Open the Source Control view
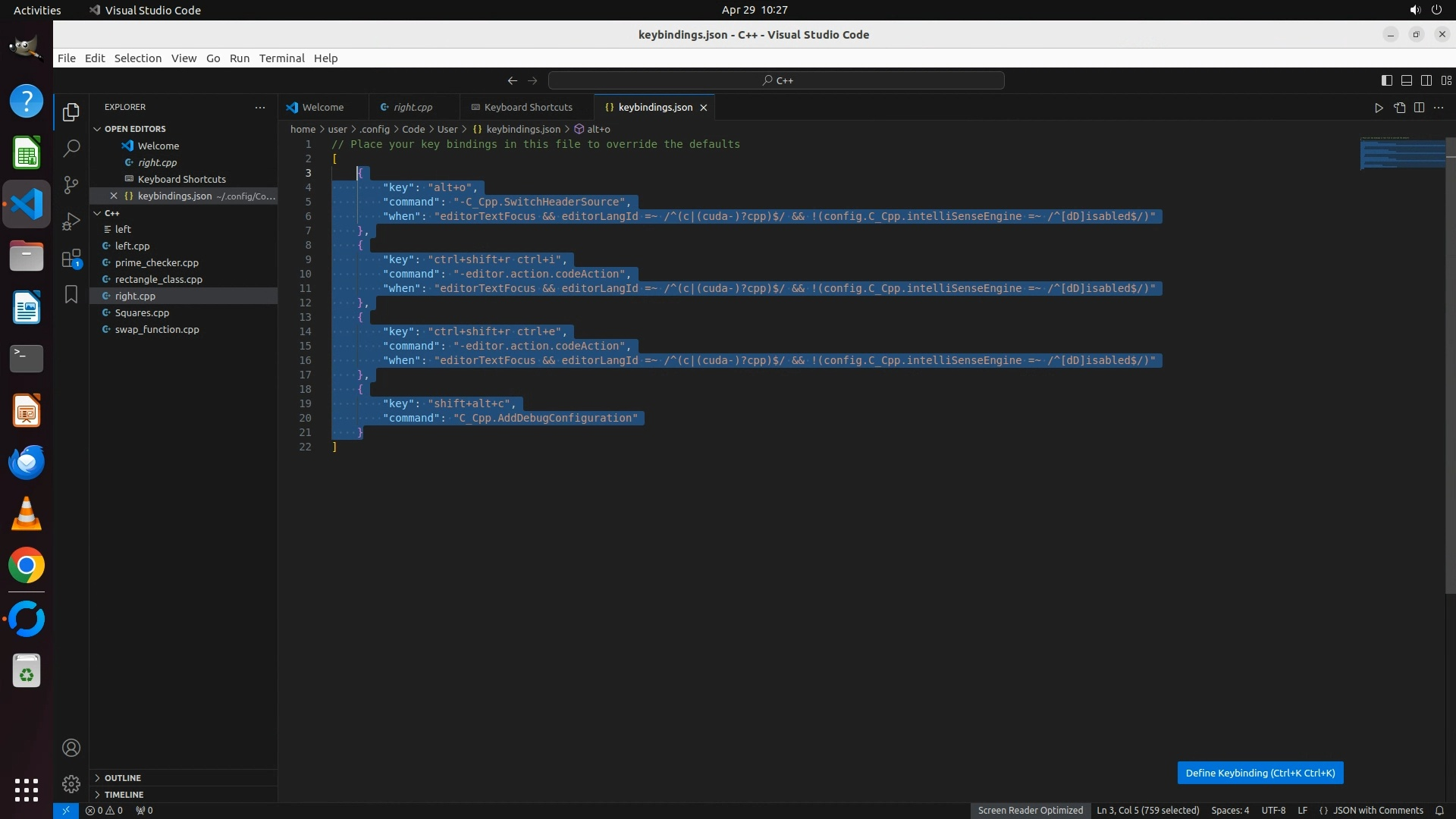The image size is (1456, 819). point(71,185)
